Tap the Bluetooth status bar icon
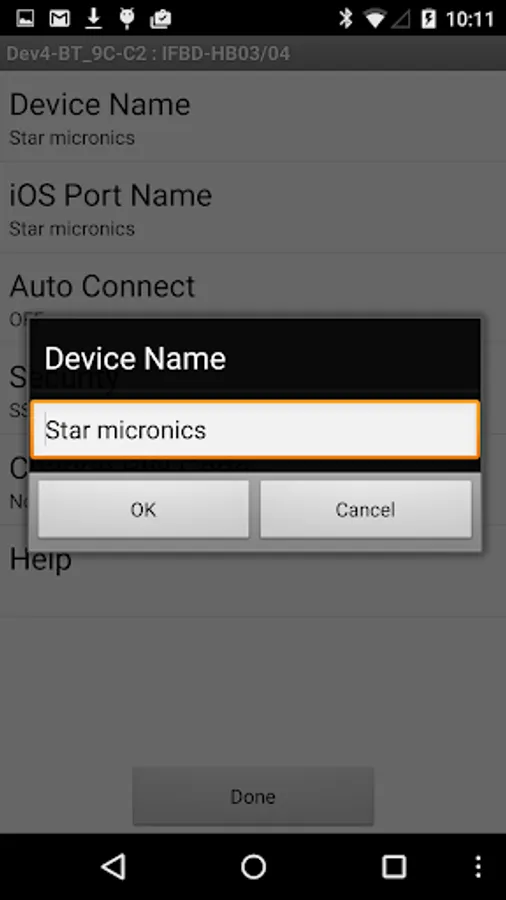506x900 pixels. [345, 18]
